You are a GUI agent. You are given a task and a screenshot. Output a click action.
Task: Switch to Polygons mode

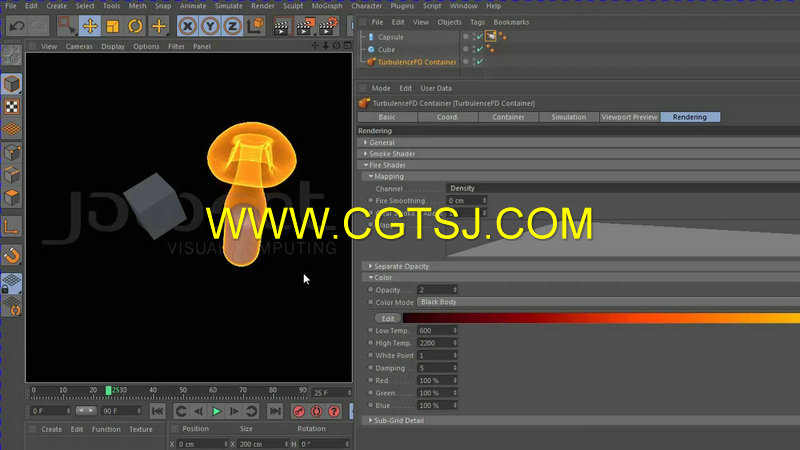click(11, 197)
